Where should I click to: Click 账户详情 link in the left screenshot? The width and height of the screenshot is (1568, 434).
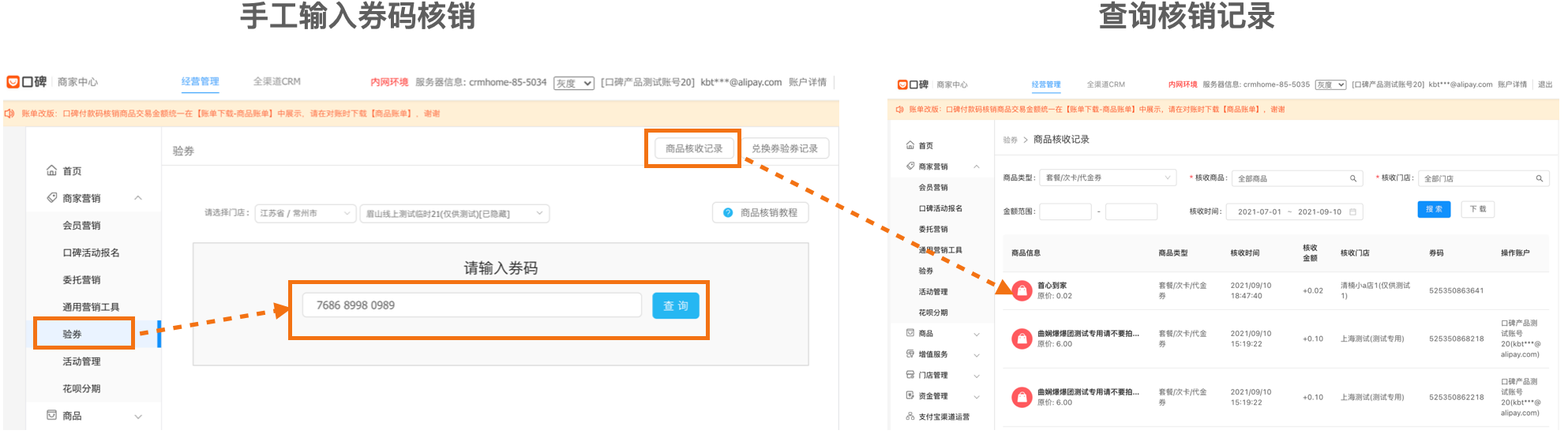807,82
